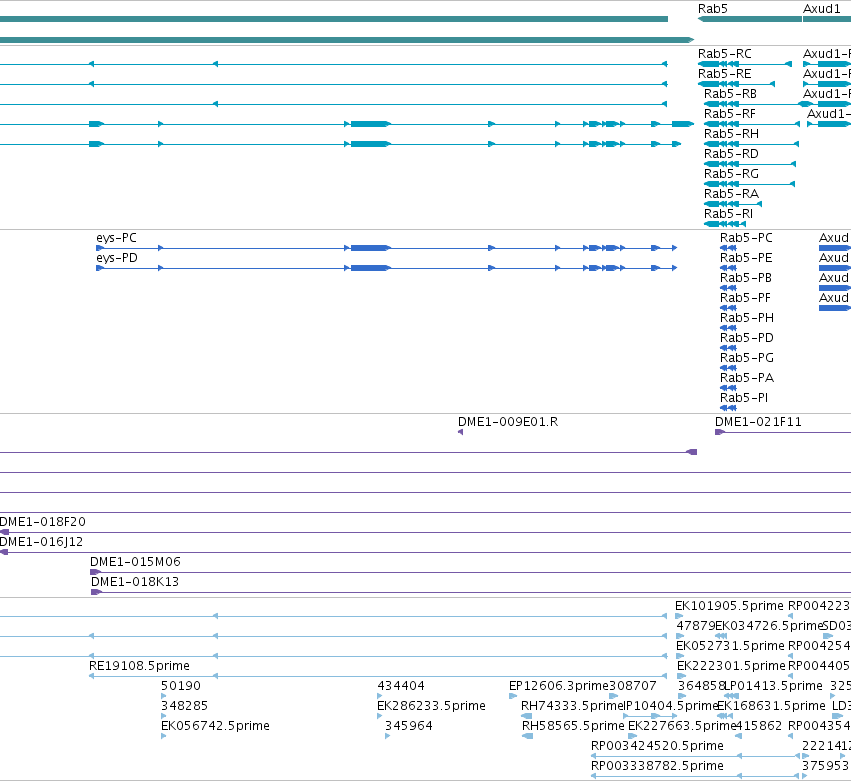Click EST label EK168631.5prime
Image resolution: width=851 pixels, height=781 pixels.
point(771,707)
